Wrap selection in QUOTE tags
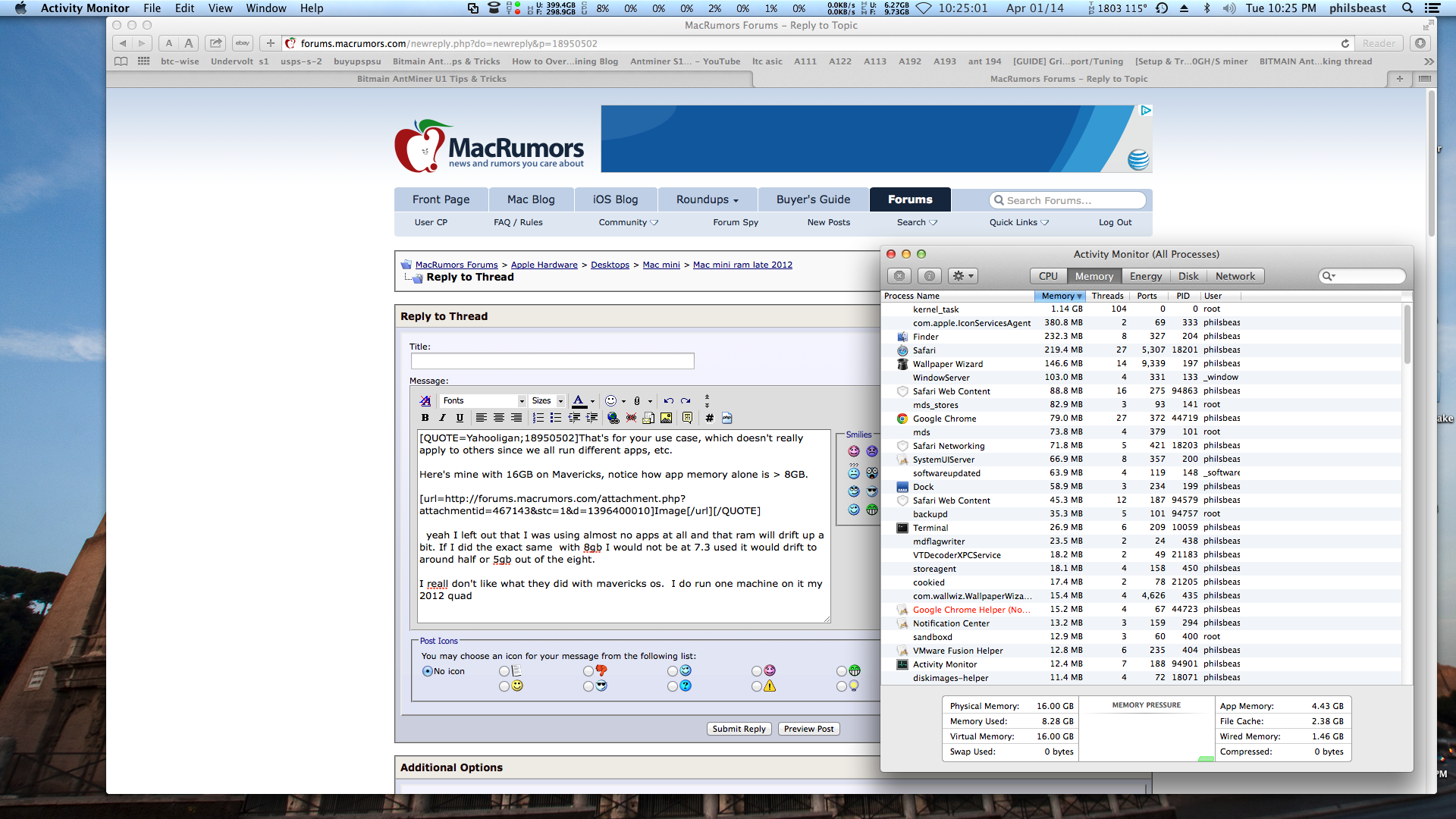The width and height of the screenshot is (1456, 819). [687, 418]
